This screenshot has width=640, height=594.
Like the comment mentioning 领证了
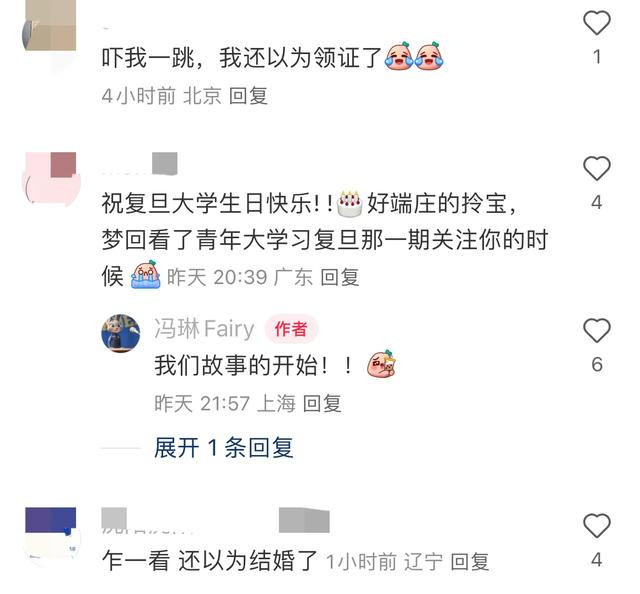(597, 23)
